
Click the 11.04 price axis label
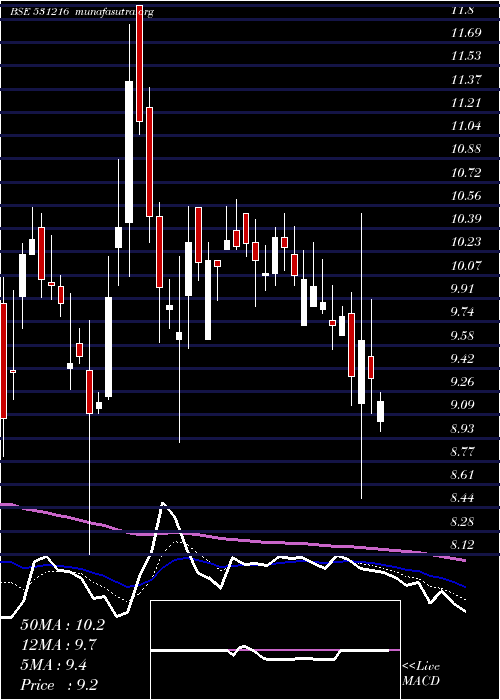pos(466,126)
